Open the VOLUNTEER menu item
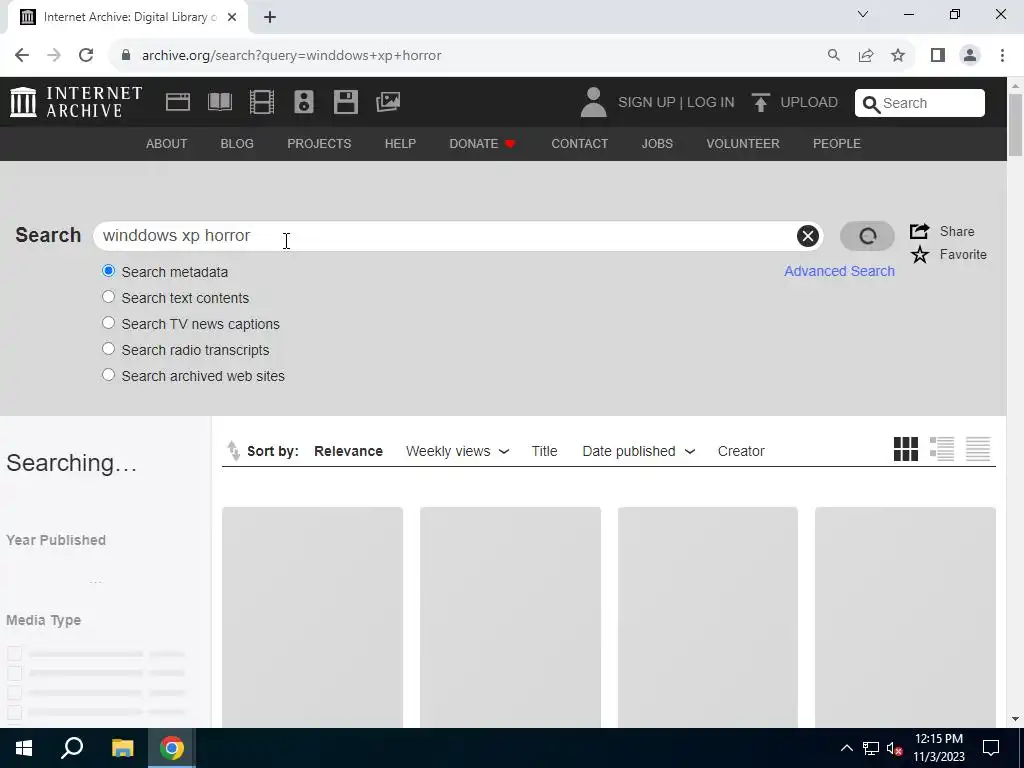Viewport: 1024px width, 768px height. (743, 144)
